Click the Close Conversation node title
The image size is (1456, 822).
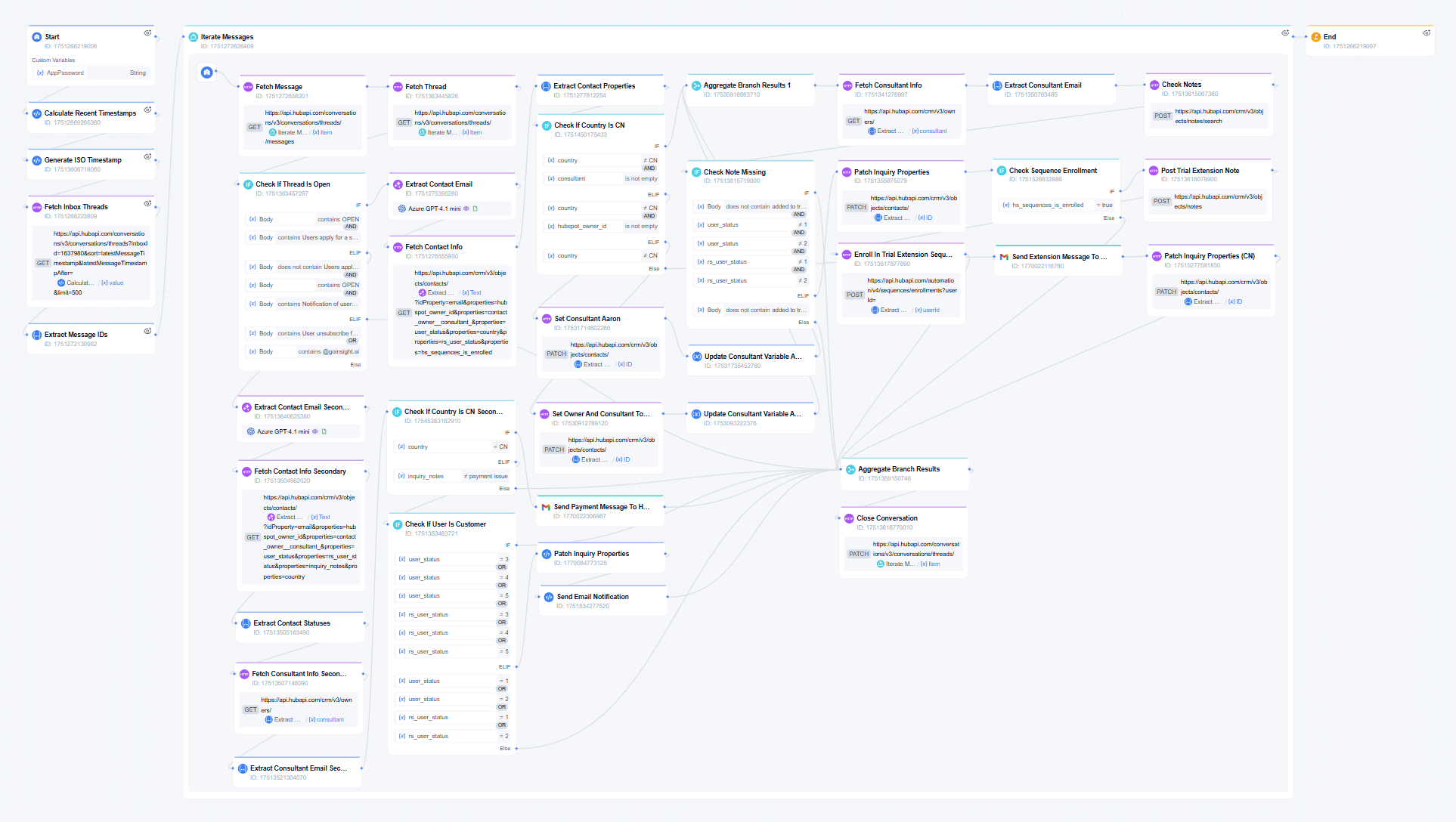click(x=887, y=518)
